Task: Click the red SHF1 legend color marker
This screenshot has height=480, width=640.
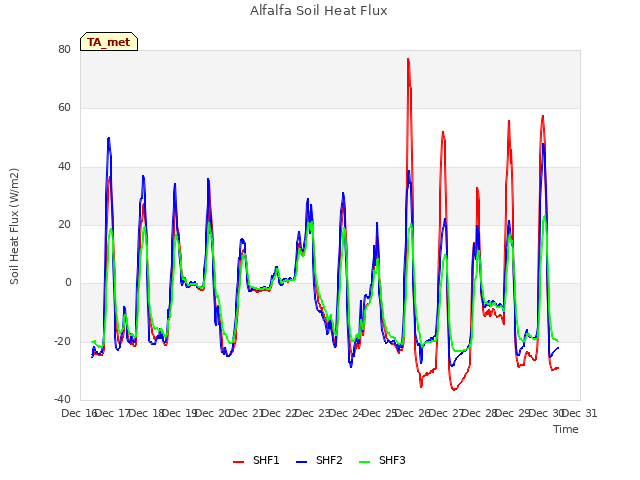Action: 238,462
